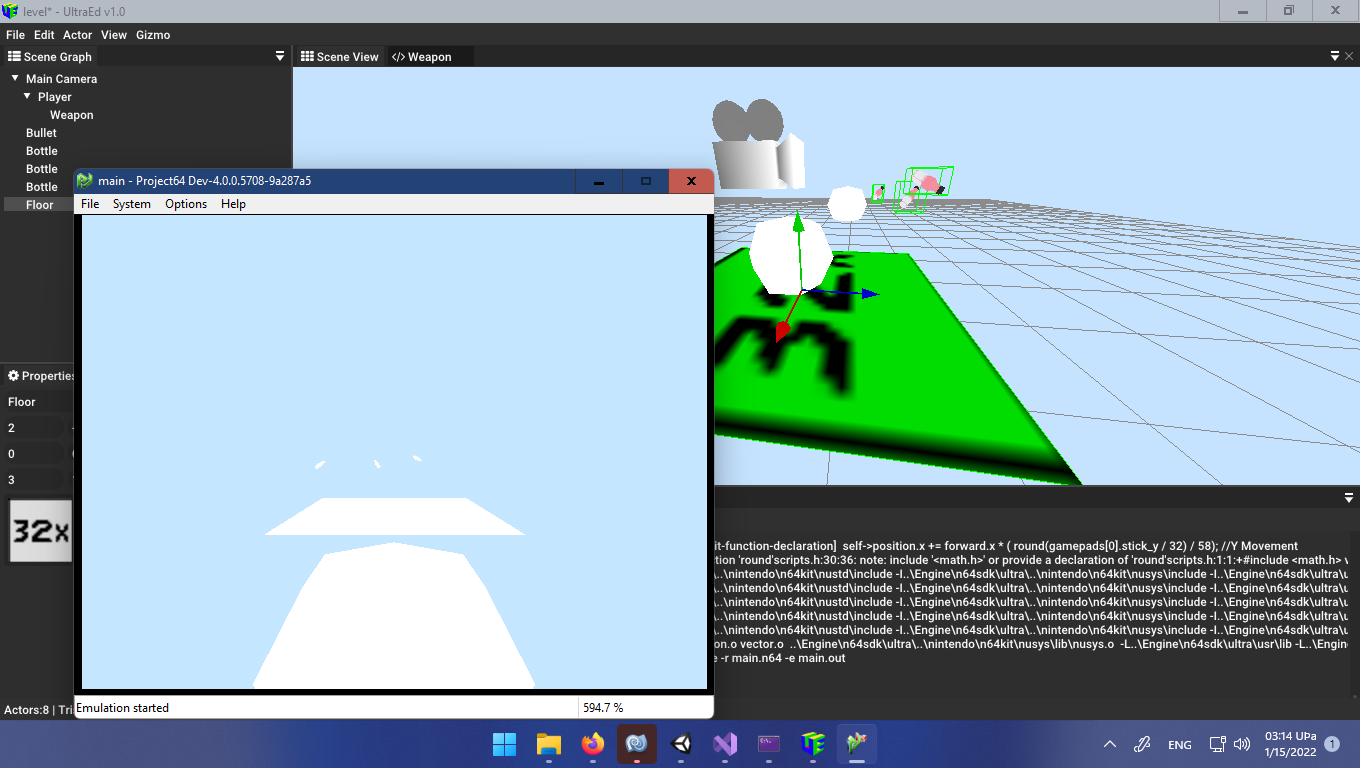Image resolution: width=1360 pixels, height=768 pixels.
Task: Open the System menu in Project64
Action: point(131,204)
